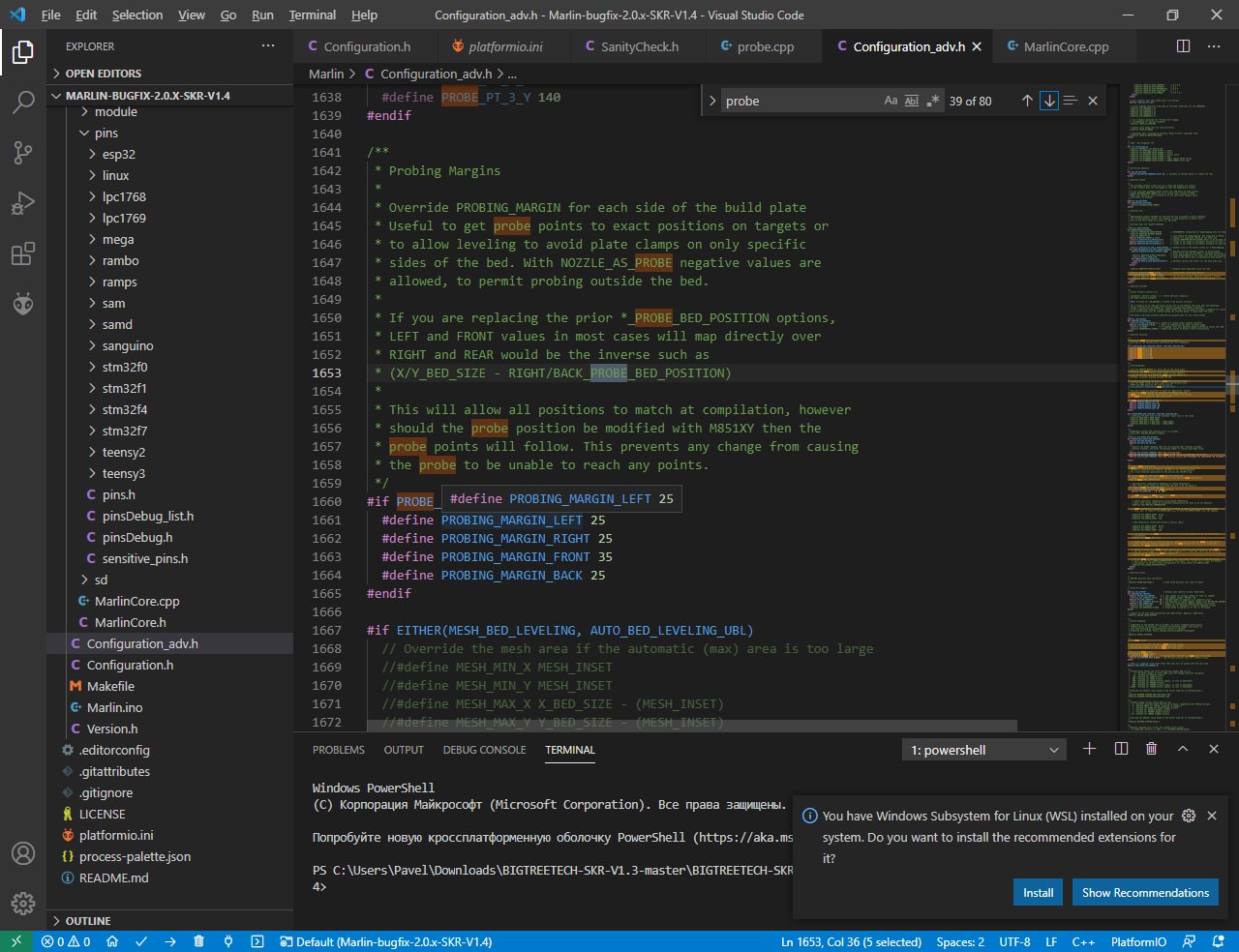This screenshot has width=1239, height=952.
Task: Click PlatformIO Home icon in status bar
Action: (112, 941)
